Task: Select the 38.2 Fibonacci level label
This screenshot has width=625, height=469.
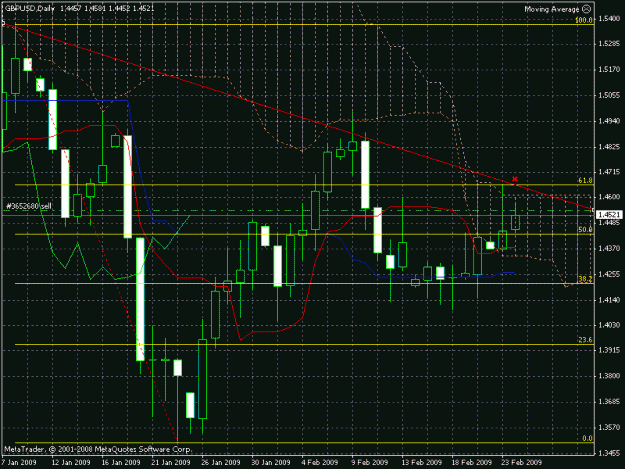Action: point(585,279)
